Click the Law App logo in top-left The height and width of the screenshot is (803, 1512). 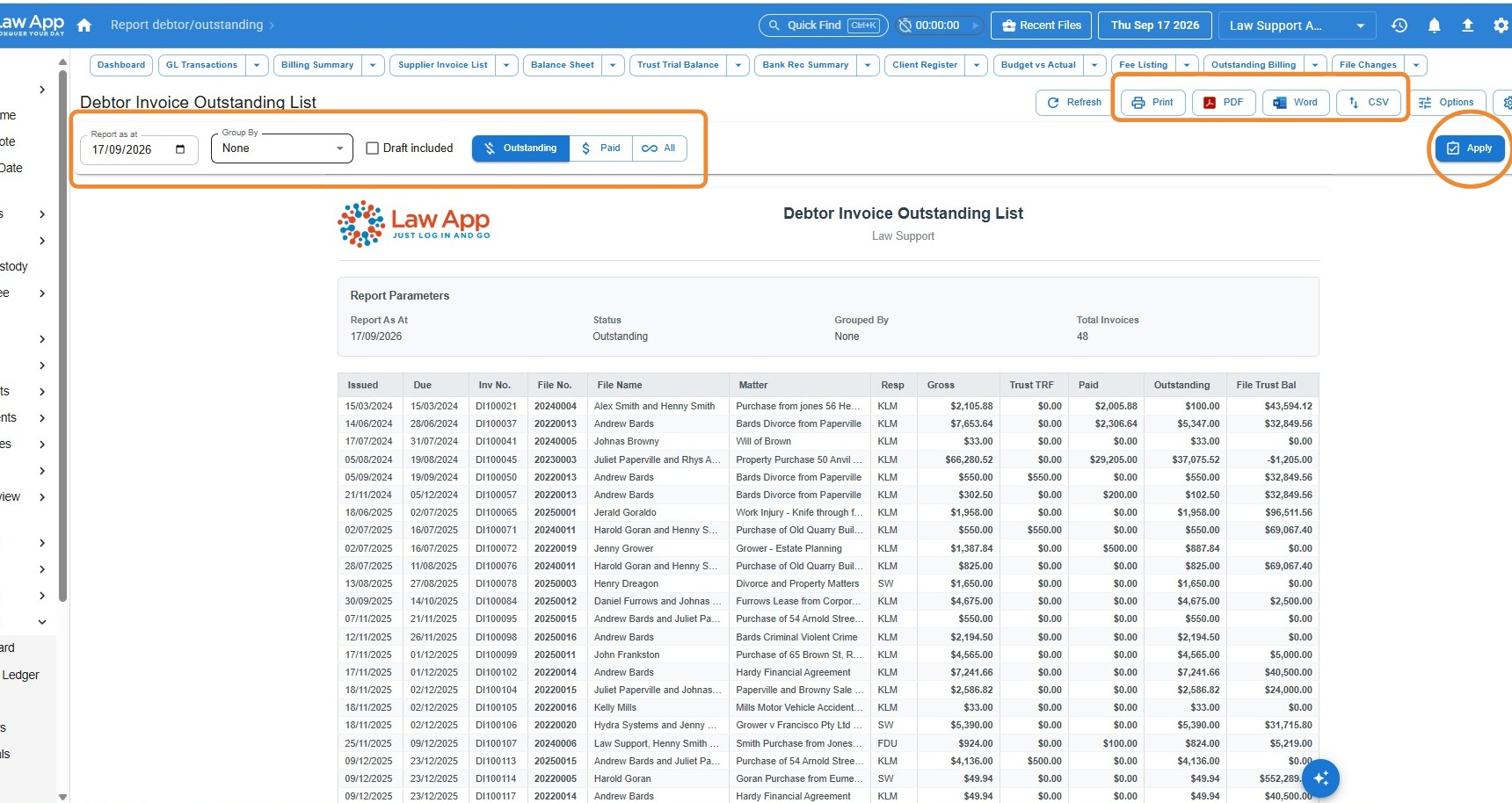coord(32,25)
